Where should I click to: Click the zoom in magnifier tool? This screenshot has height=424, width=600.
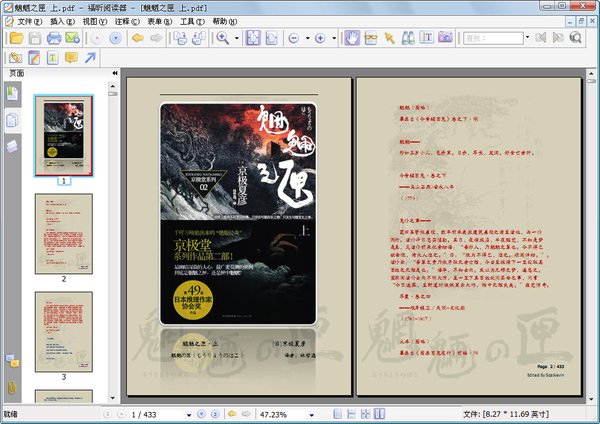coord(223,38)
